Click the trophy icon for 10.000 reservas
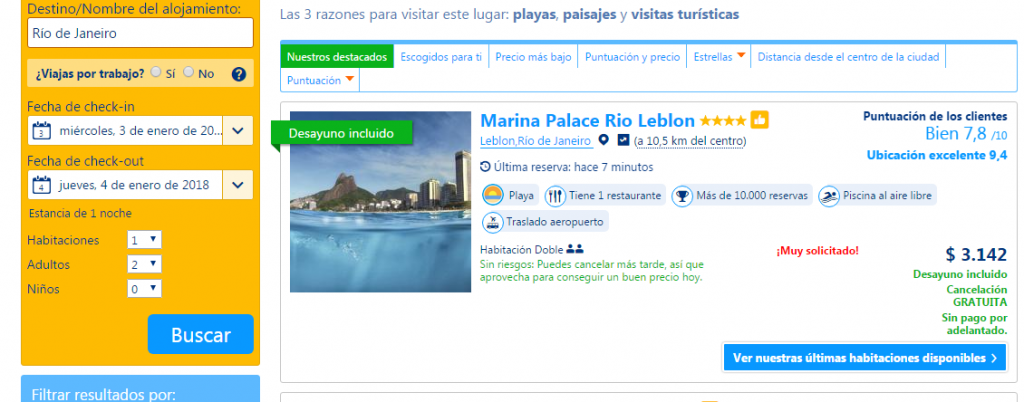 [682, 195]
